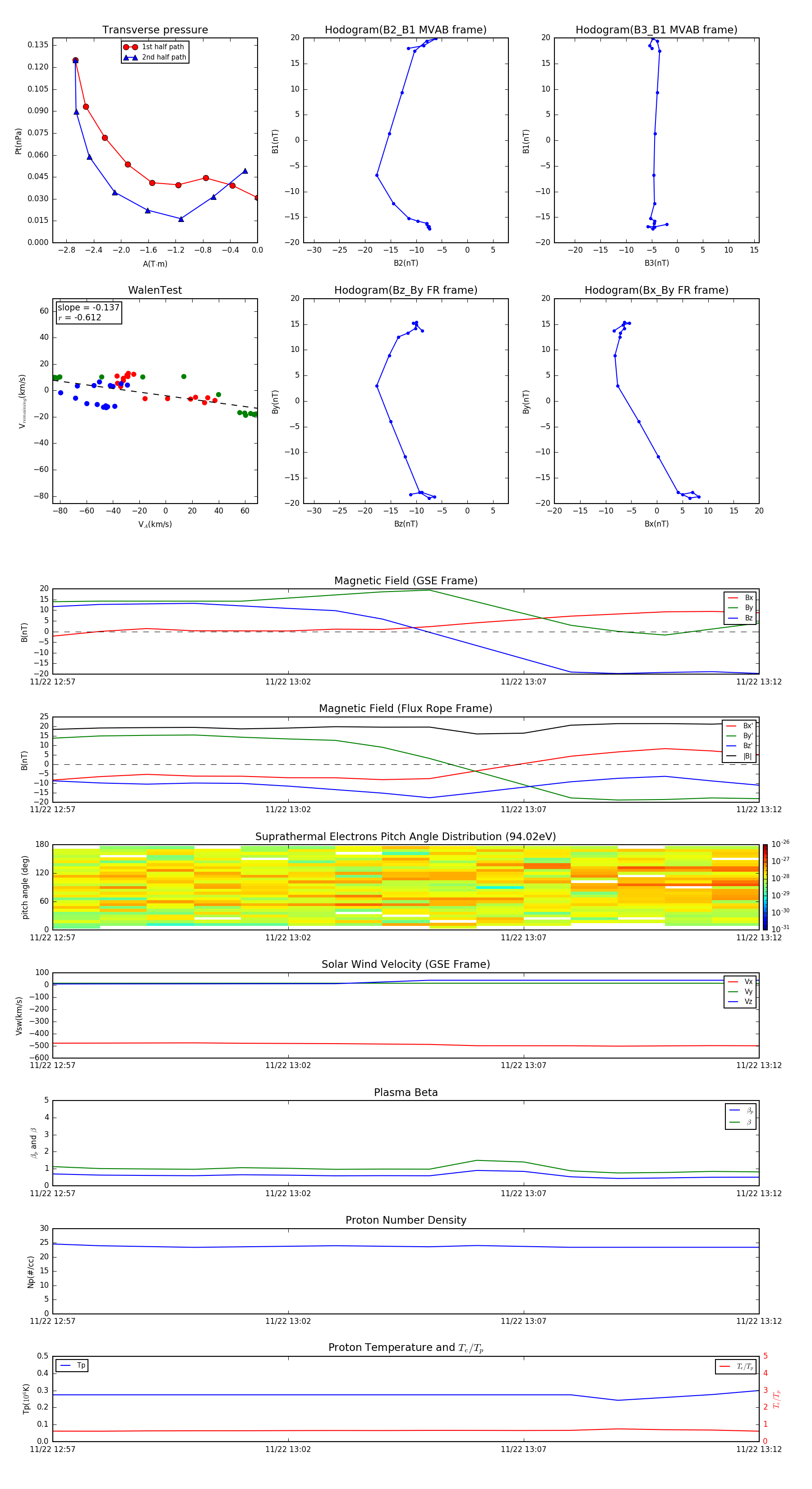Click the 'Magnetic Field (Flux Rope Frame)' title
The image size is (812, 1489).
(x=406, y=709)
